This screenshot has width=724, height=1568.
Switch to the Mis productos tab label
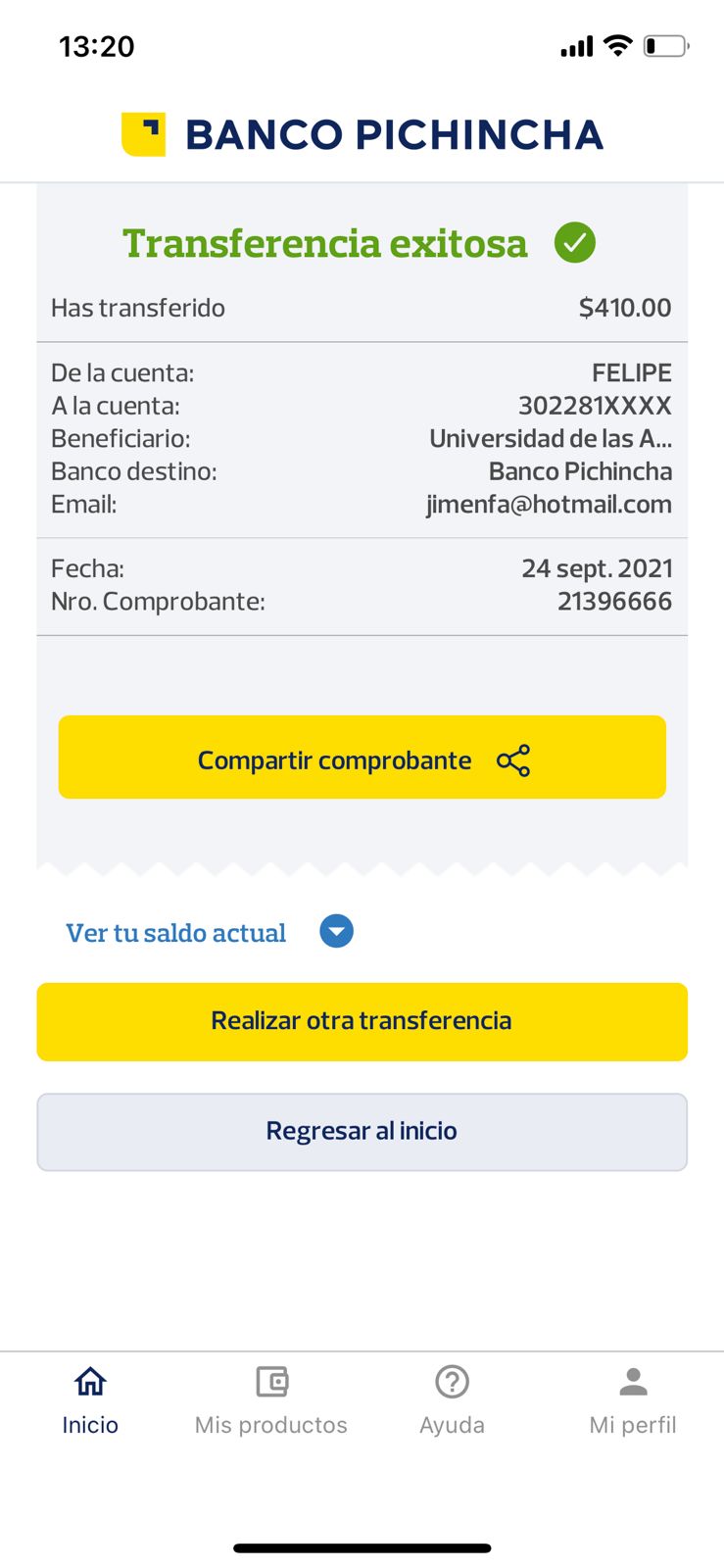(271, 1425)
